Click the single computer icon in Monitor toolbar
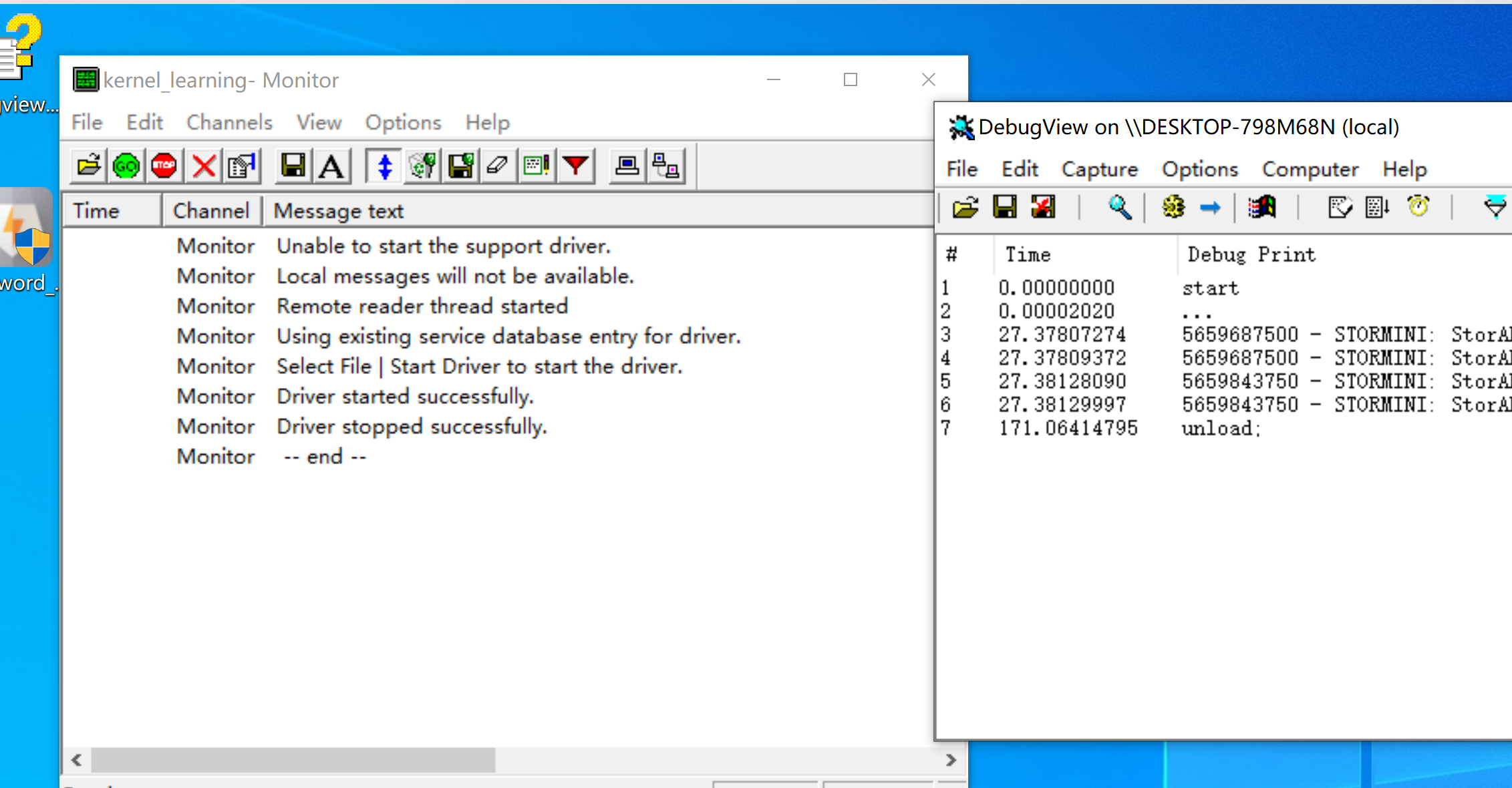Image resolution: width=1512 pixels, height=788 pixels. (x=627, y=166)
